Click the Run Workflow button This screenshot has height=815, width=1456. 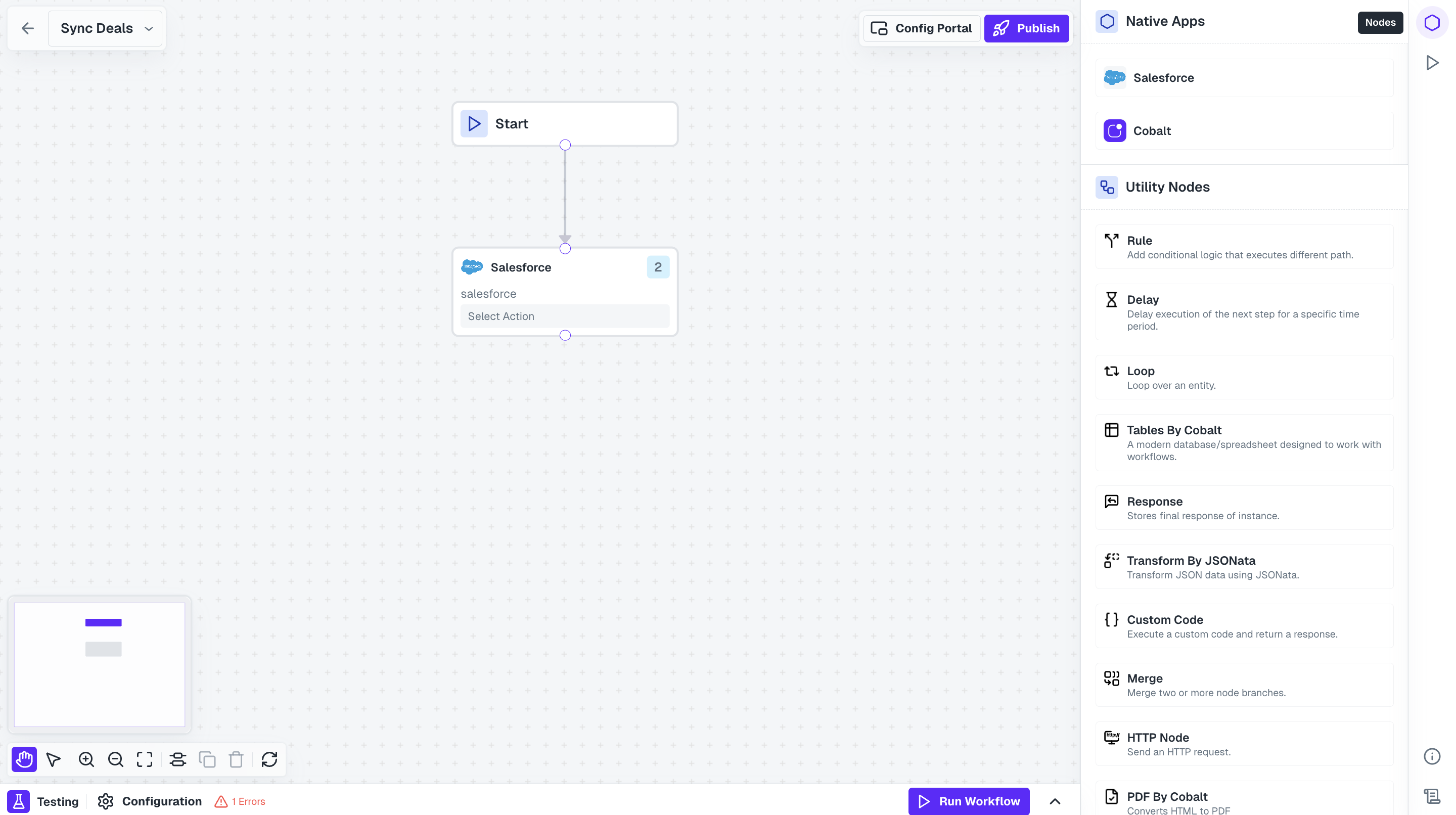click(969, 801)
